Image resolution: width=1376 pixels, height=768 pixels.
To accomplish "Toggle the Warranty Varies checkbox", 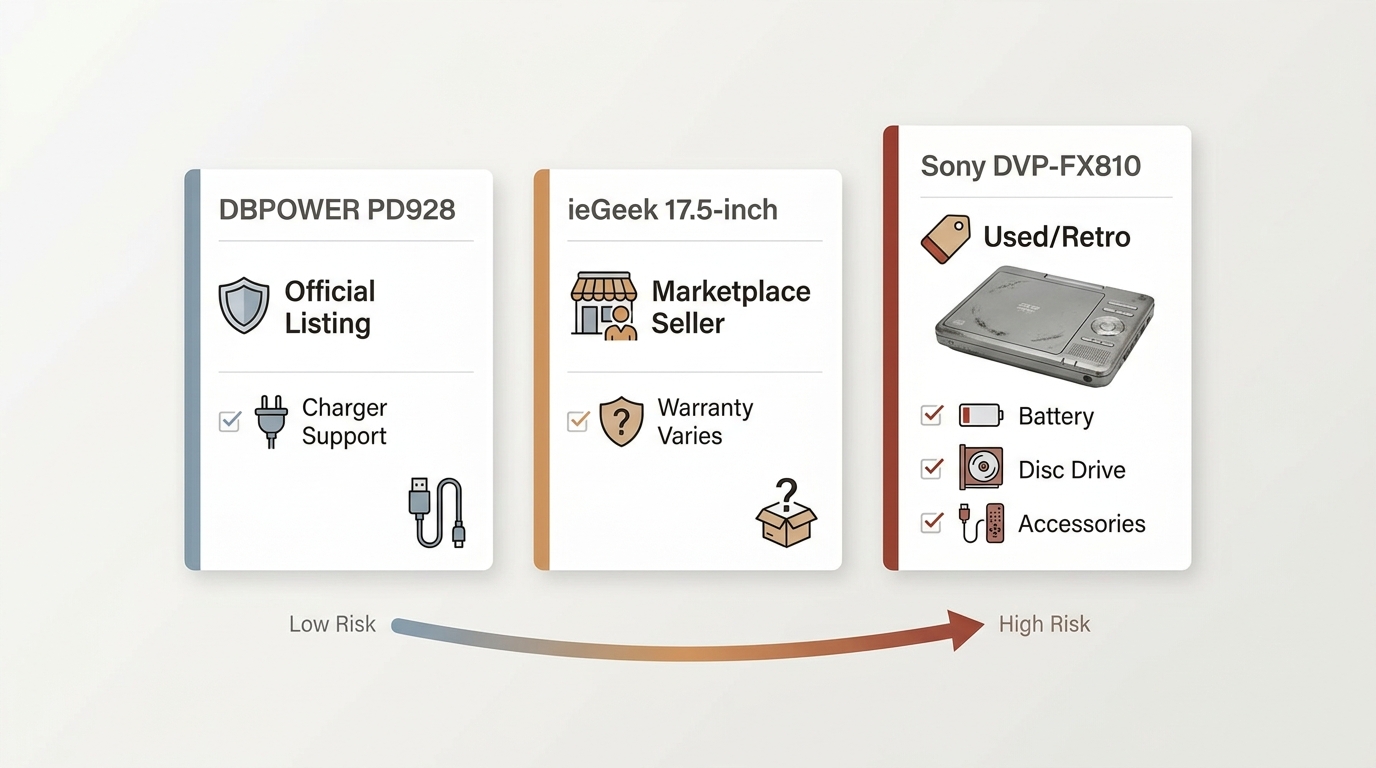I will tap(578, 421).
